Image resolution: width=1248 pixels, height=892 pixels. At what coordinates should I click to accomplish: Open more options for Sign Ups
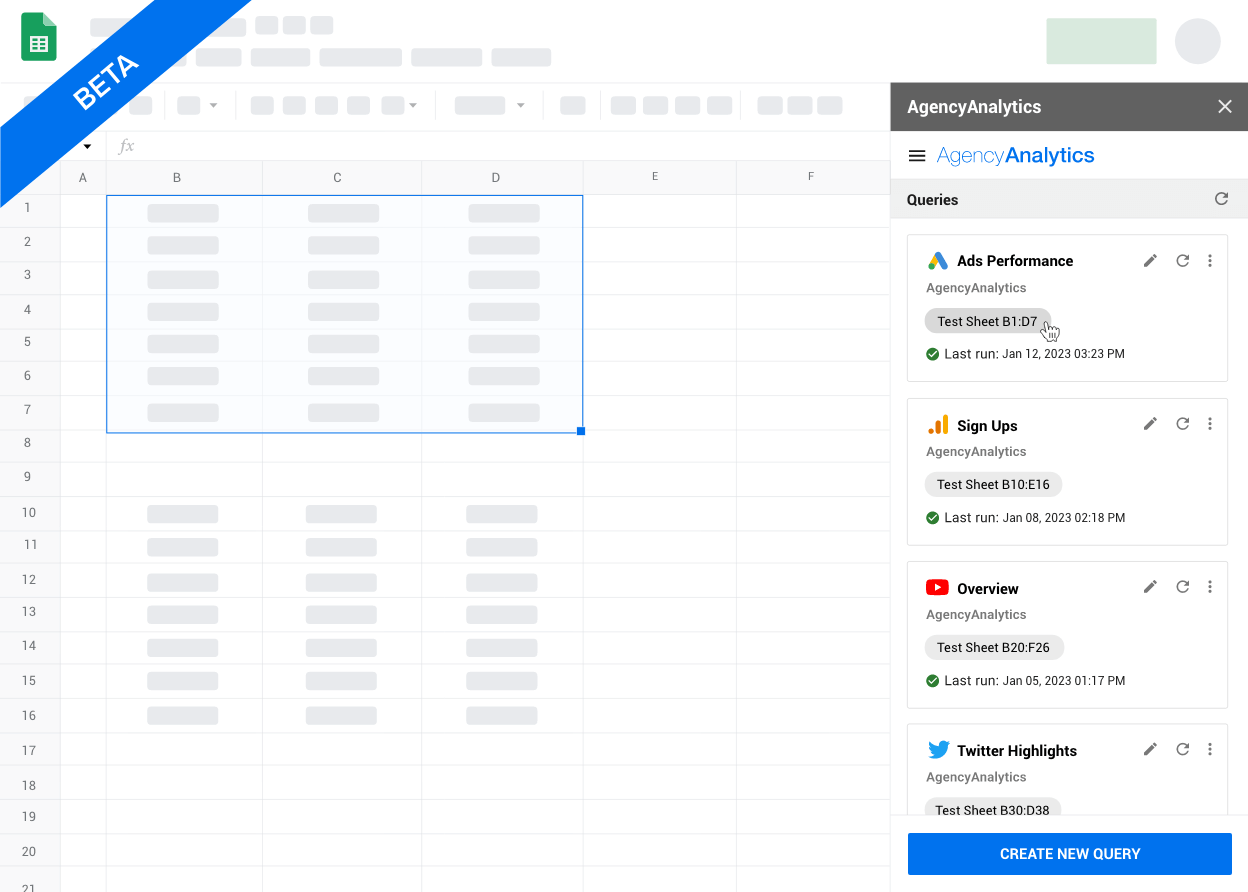[1210, 424]
